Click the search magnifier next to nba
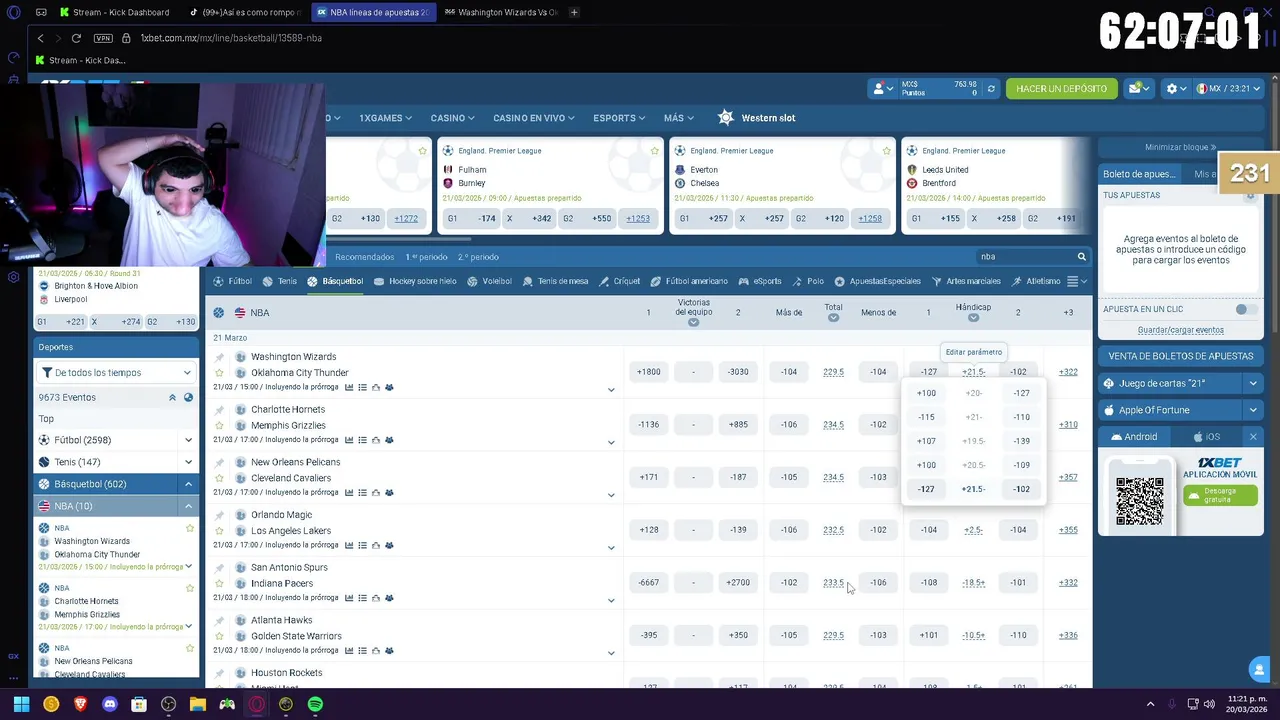 click(1081, 257)
